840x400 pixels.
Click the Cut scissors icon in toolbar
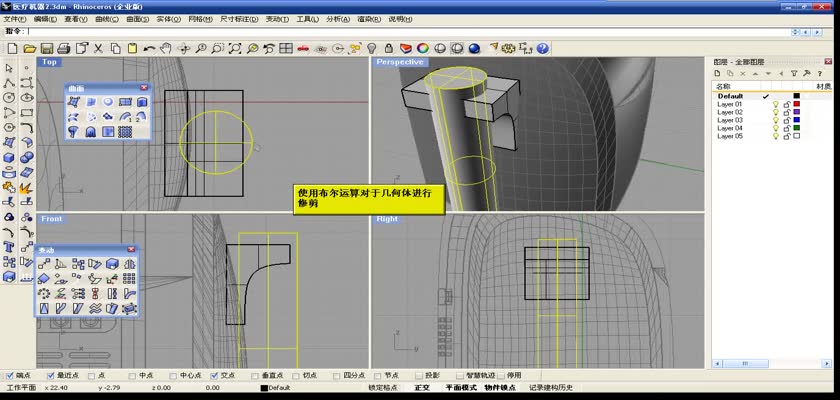[98, 48]
